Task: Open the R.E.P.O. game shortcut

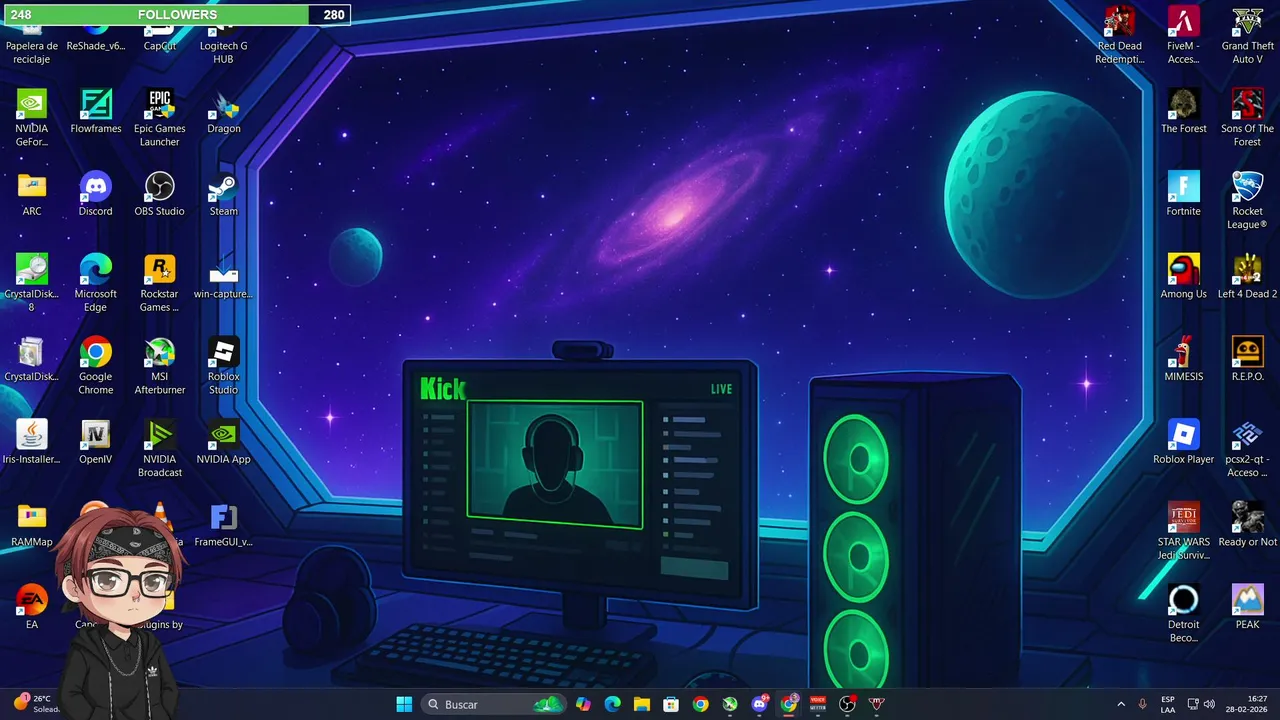Action: [x=1248, y=360]
